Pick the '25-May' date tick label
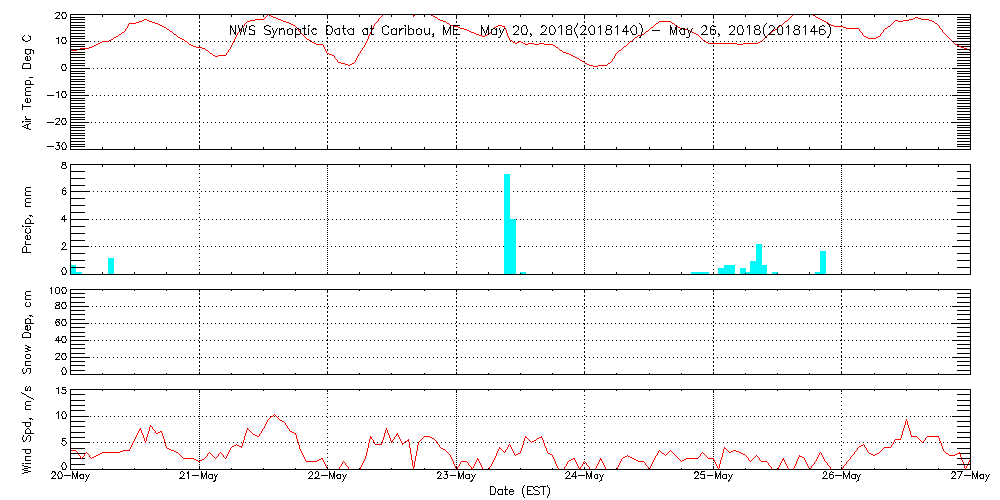 (x=713, y=477)
